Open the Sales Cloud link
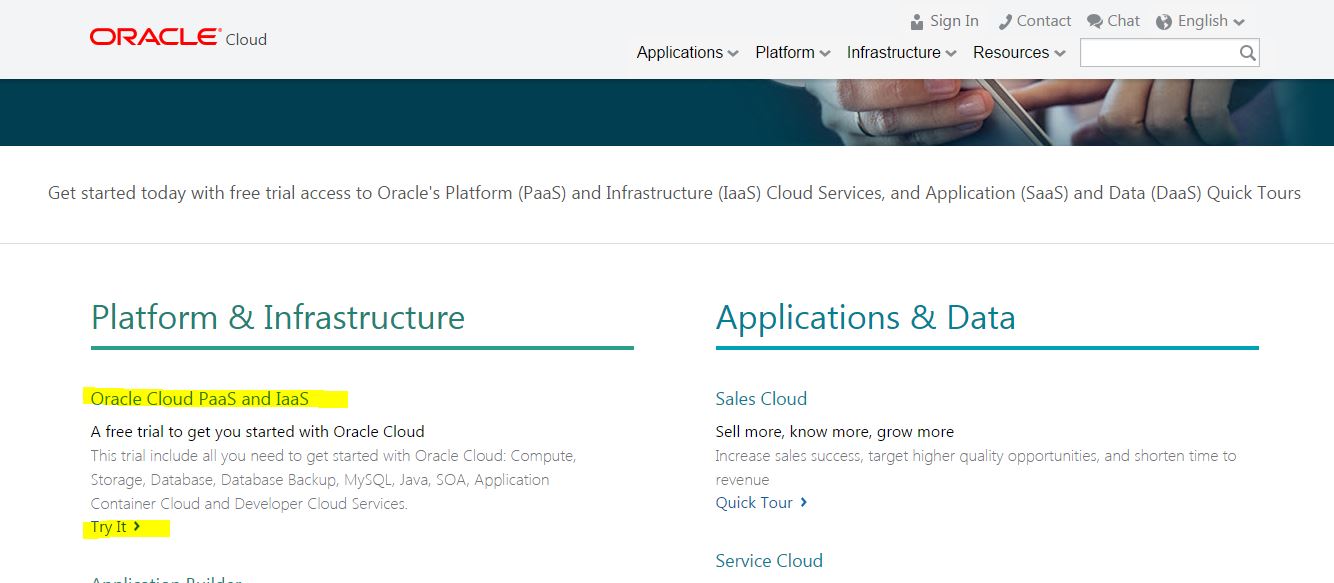The height and width of the screenshot is (583, 1334). click(760, 398)
